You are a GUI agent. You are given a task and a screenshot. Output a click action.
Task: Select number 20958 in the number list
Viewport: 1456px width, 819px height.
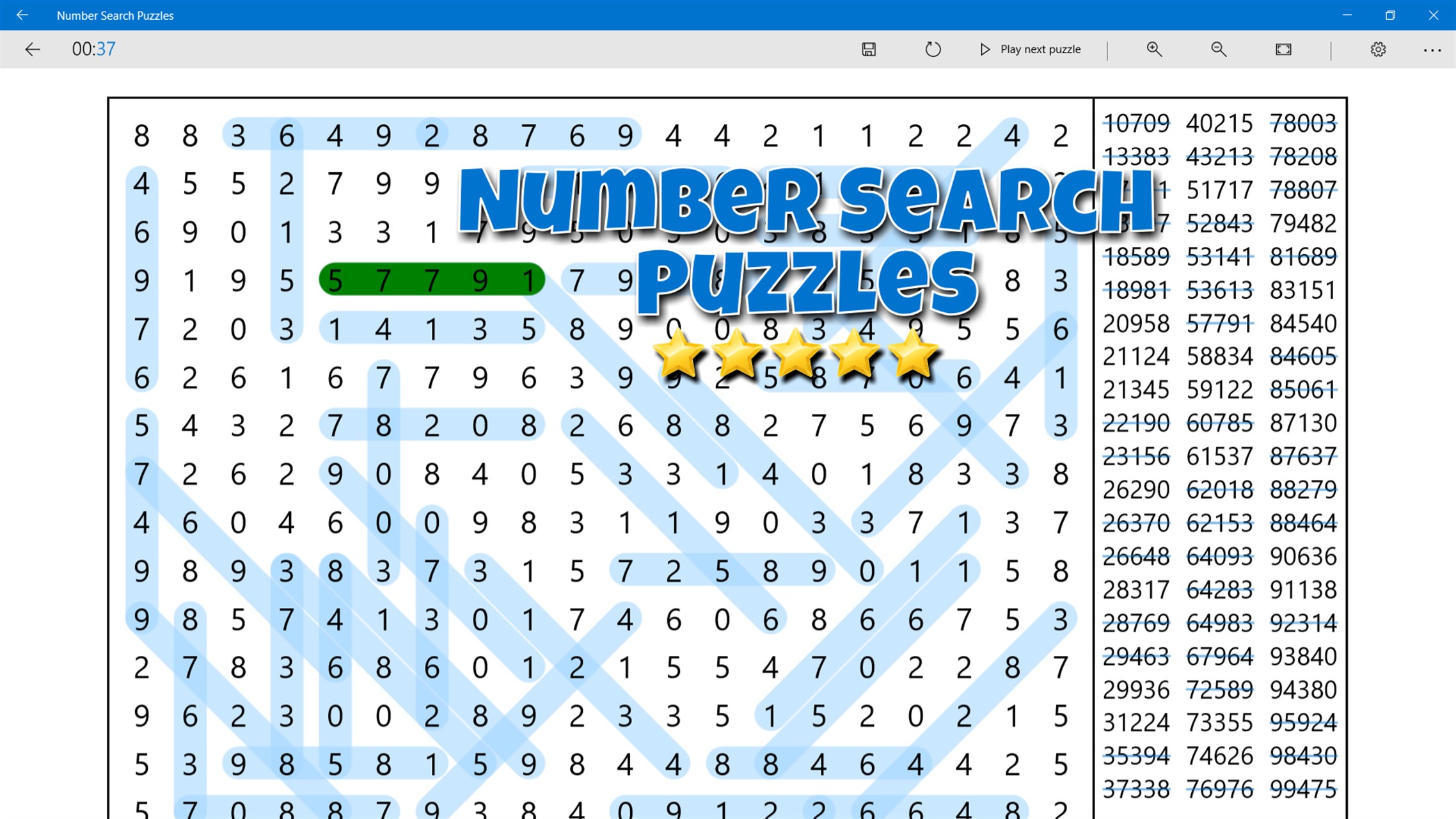click(x=1137, y=323)
